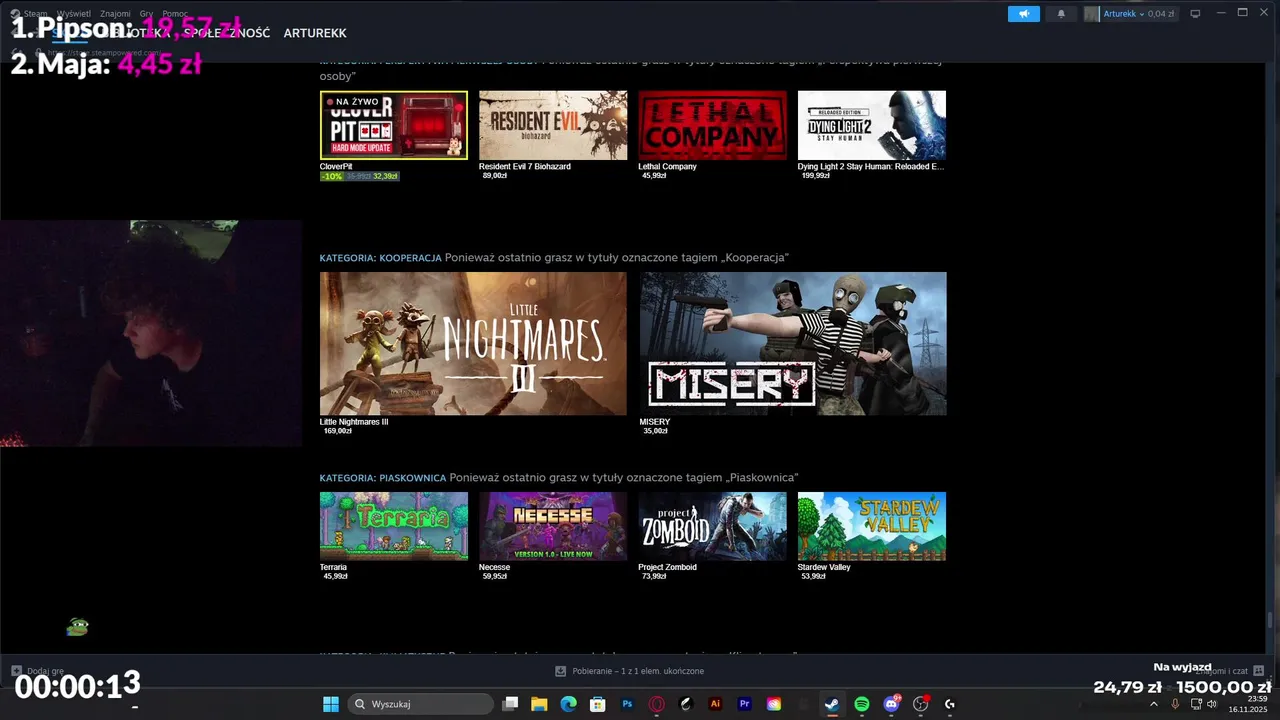Open Discord from the taskbar
1280x720 pixels.
[x=891, y=704]
